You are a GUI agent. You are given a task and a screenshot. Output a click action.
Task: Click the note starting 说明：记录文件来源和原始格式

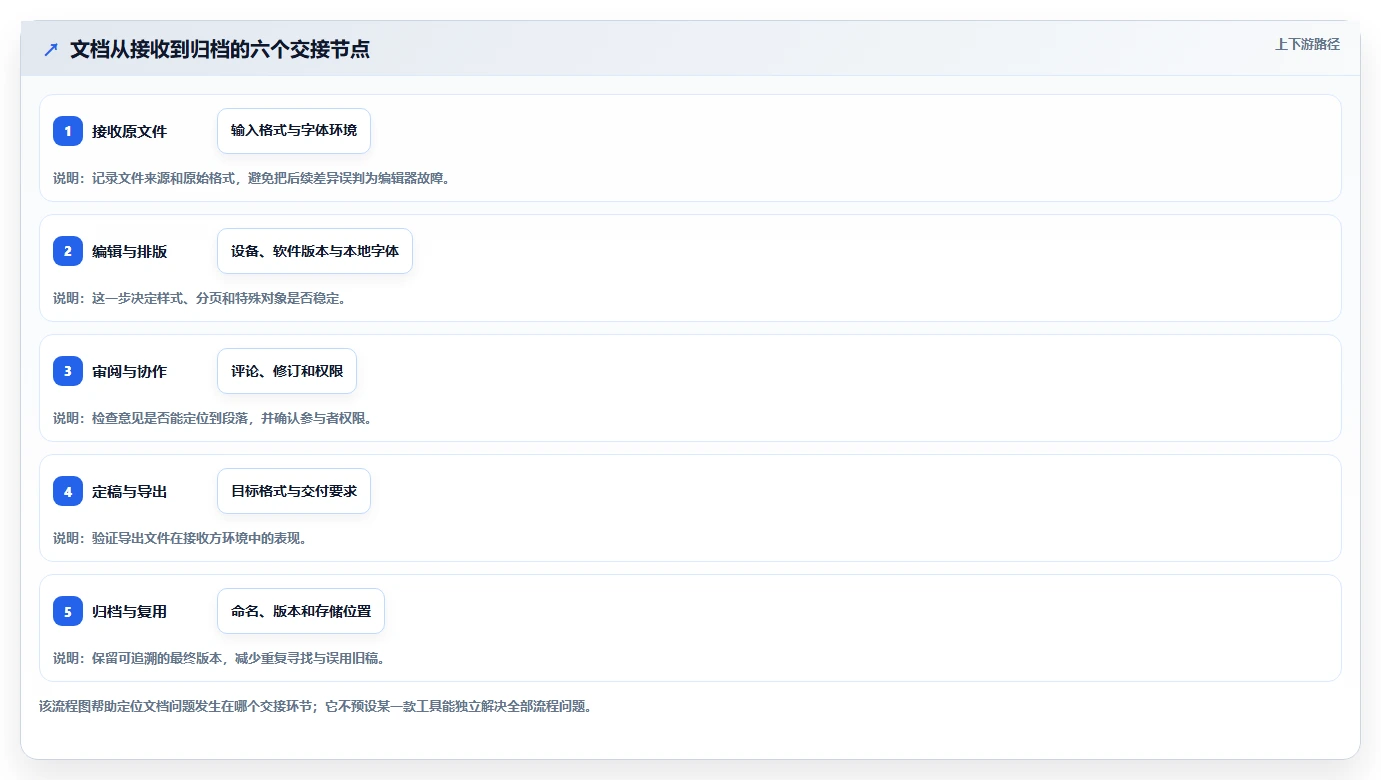(251, 178)
